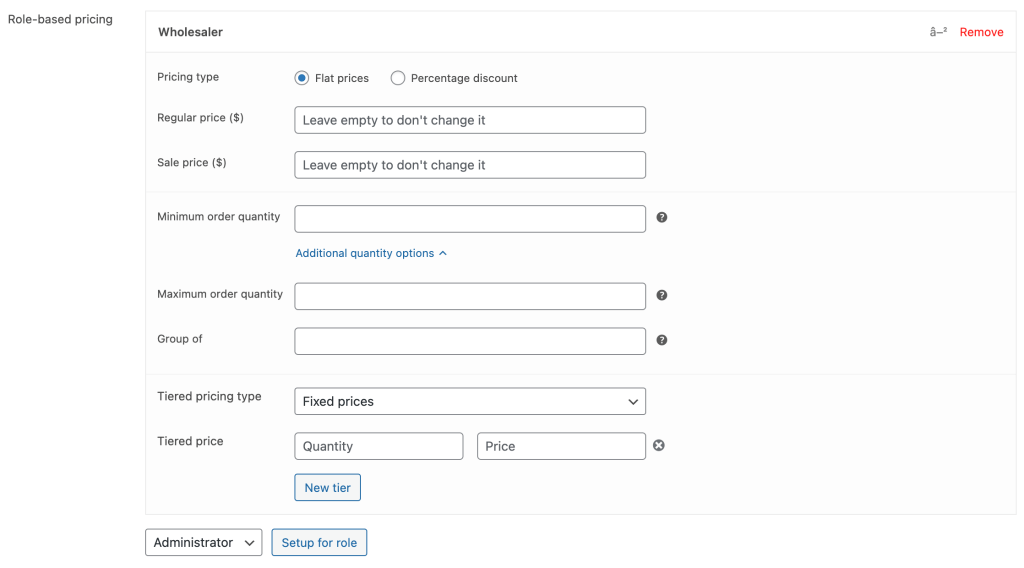Open the Tiered pricing type dropdown
Screen dimensions: 1024x568
[470, 401]
